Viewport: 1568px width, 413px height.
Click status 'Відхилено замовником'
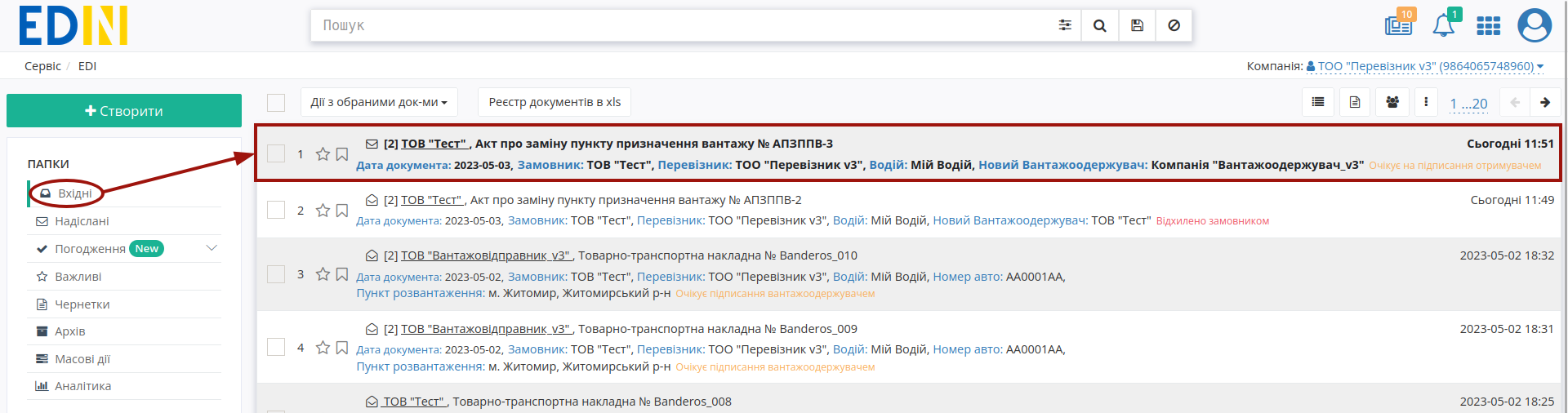point(1213,221)
